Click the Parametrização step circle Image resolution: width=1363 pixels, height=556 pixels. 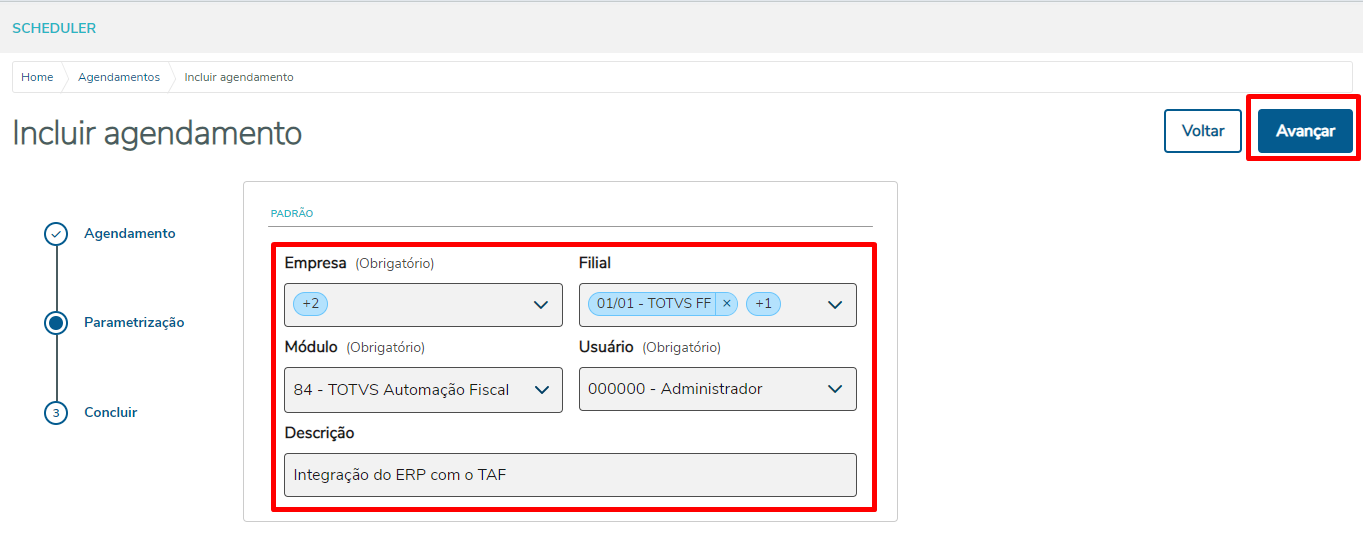coord(56,323)
